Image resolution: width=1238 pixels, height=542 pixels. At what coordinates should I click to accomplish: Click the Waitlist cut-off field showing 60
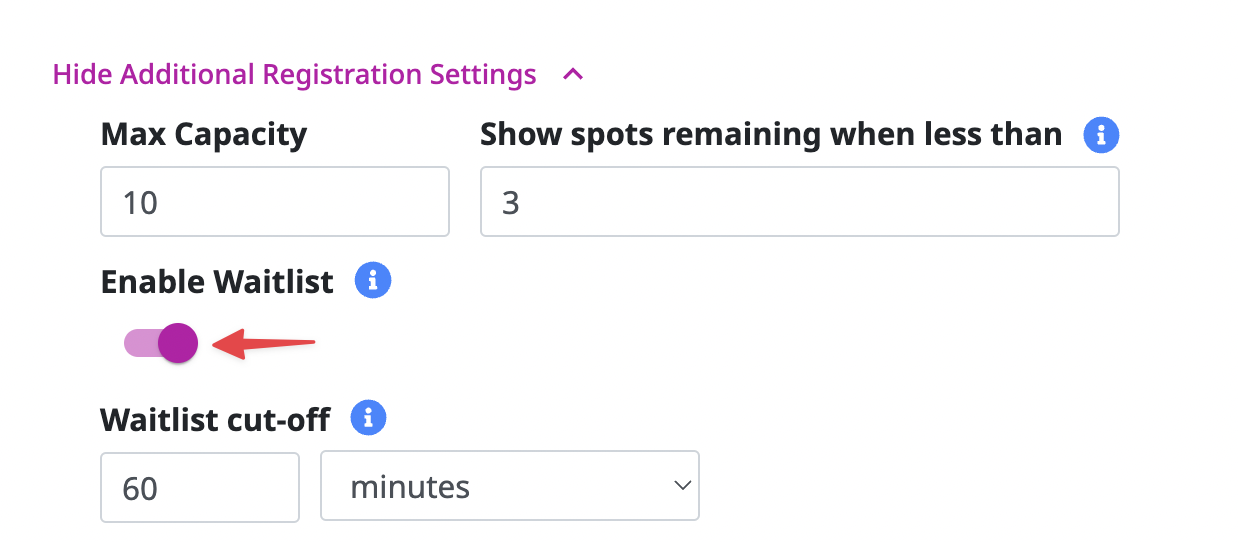pyautogui.click(x=200, y=486)
